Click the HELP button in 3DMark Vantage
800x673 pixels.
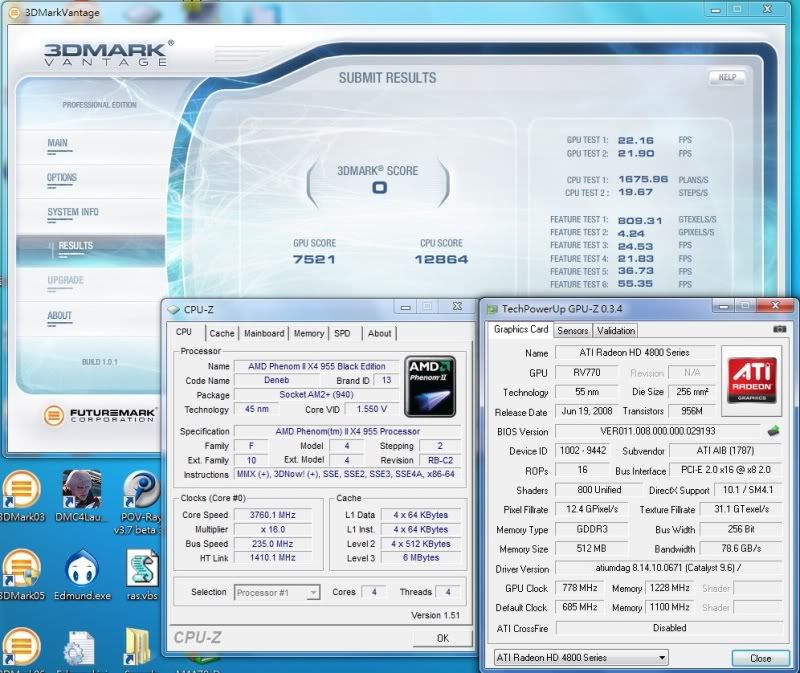tap(727, 78)
